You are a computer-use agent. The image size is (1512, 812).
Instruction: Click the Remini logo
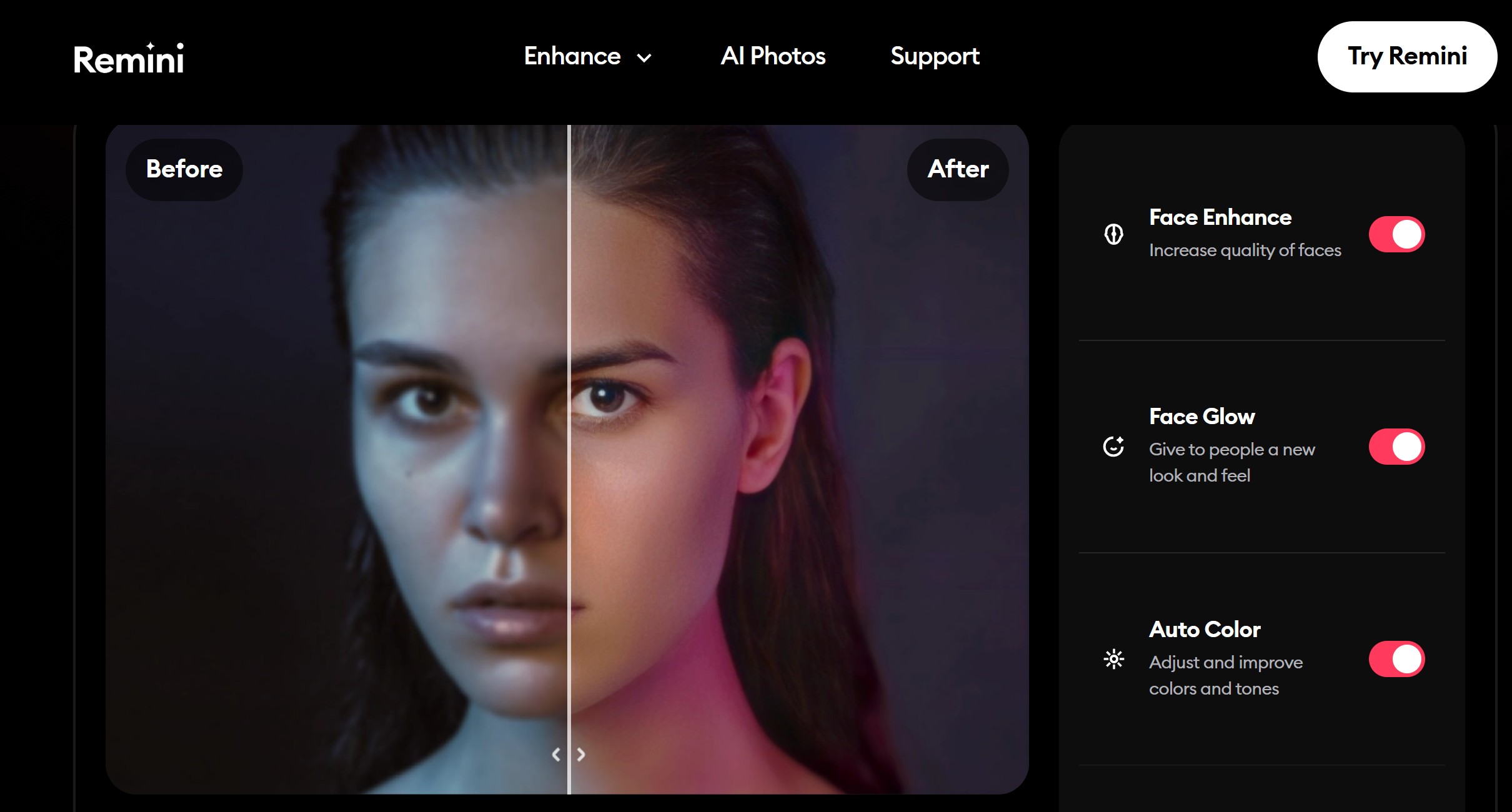click(128, 59)
